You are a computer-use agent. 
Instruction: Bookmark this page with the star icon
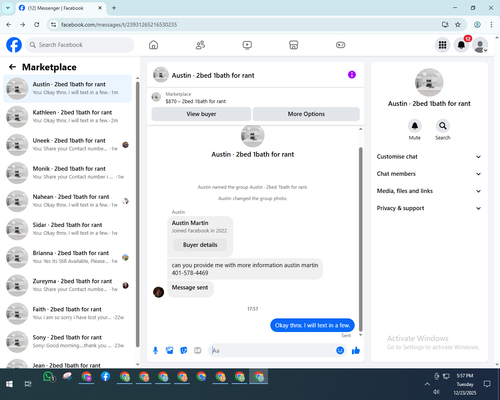coord(458,25)
